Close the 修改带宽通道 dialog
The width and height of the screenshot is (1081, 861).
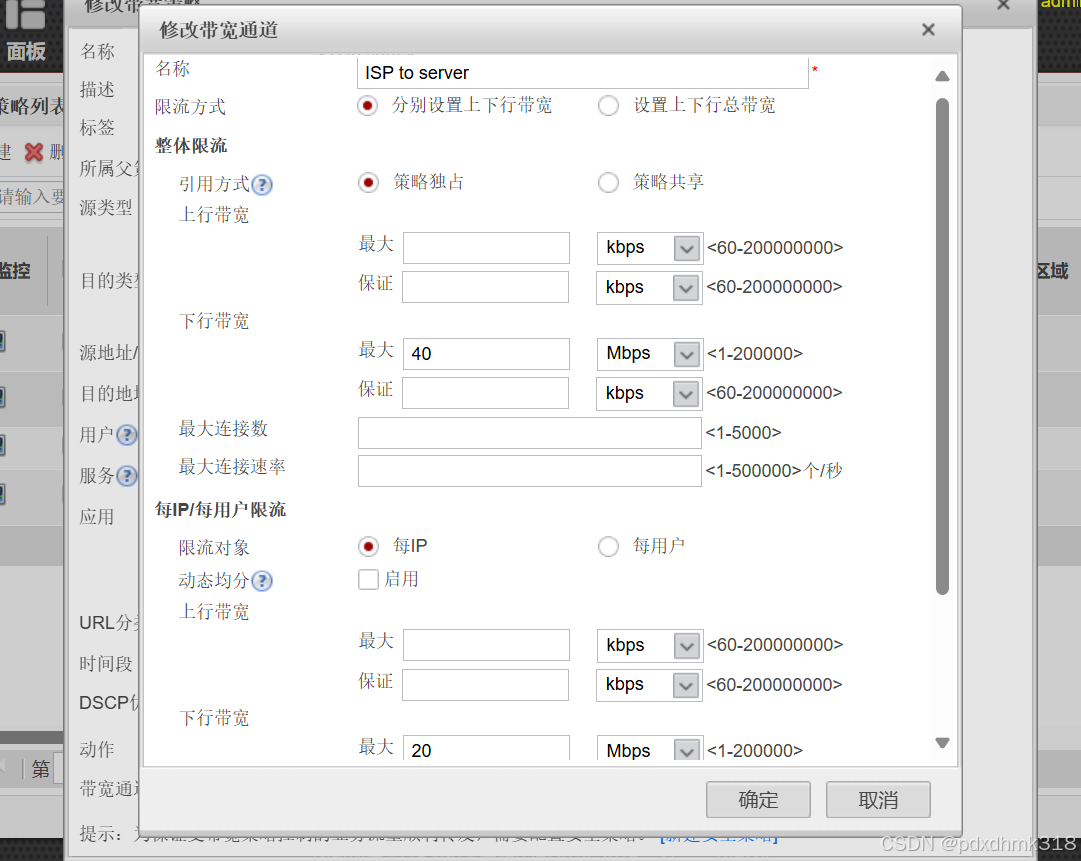928,30
